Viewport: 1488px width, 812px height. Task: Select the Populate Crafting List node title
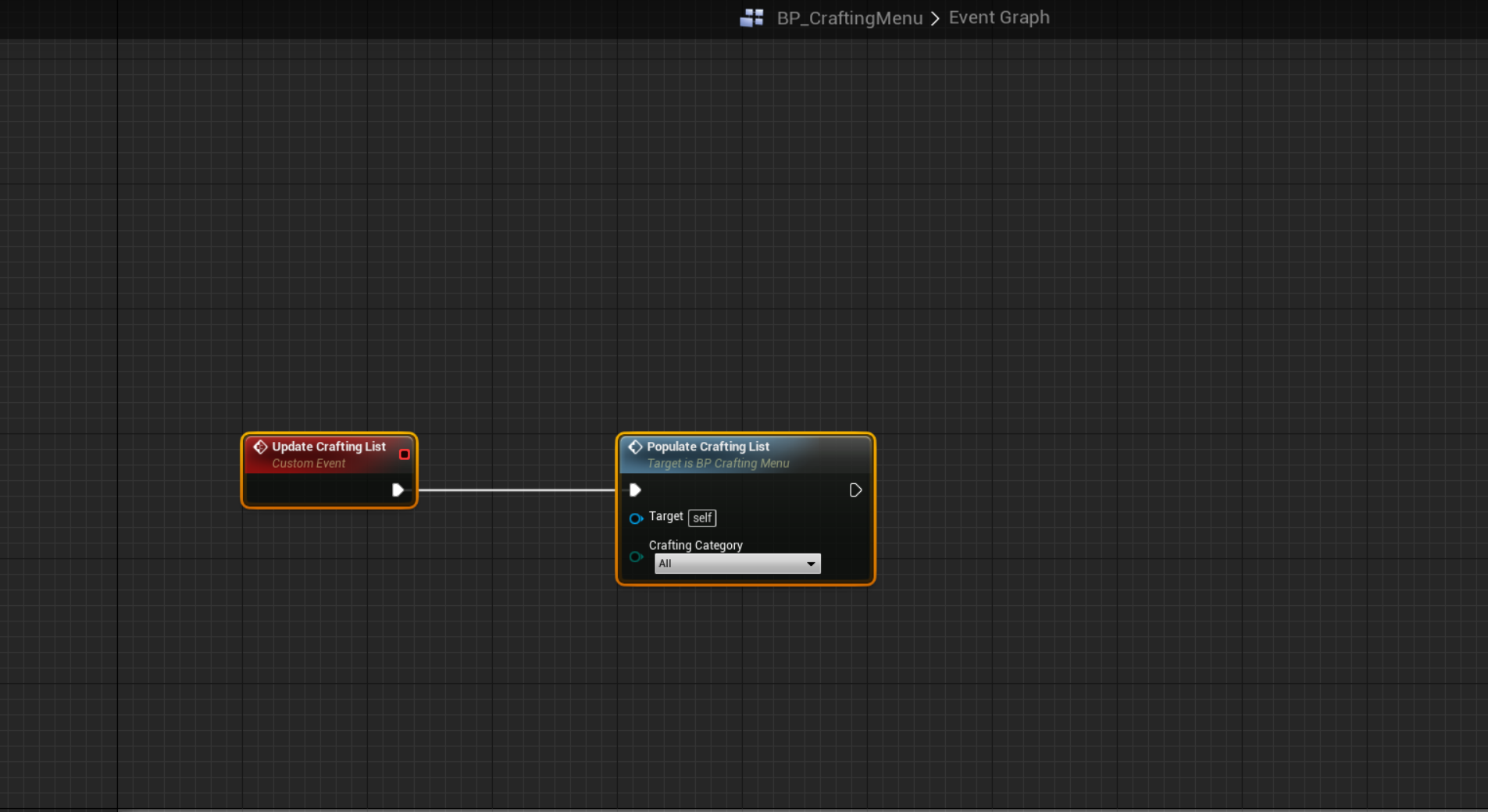pyautogui.click(x=708, y=447)
